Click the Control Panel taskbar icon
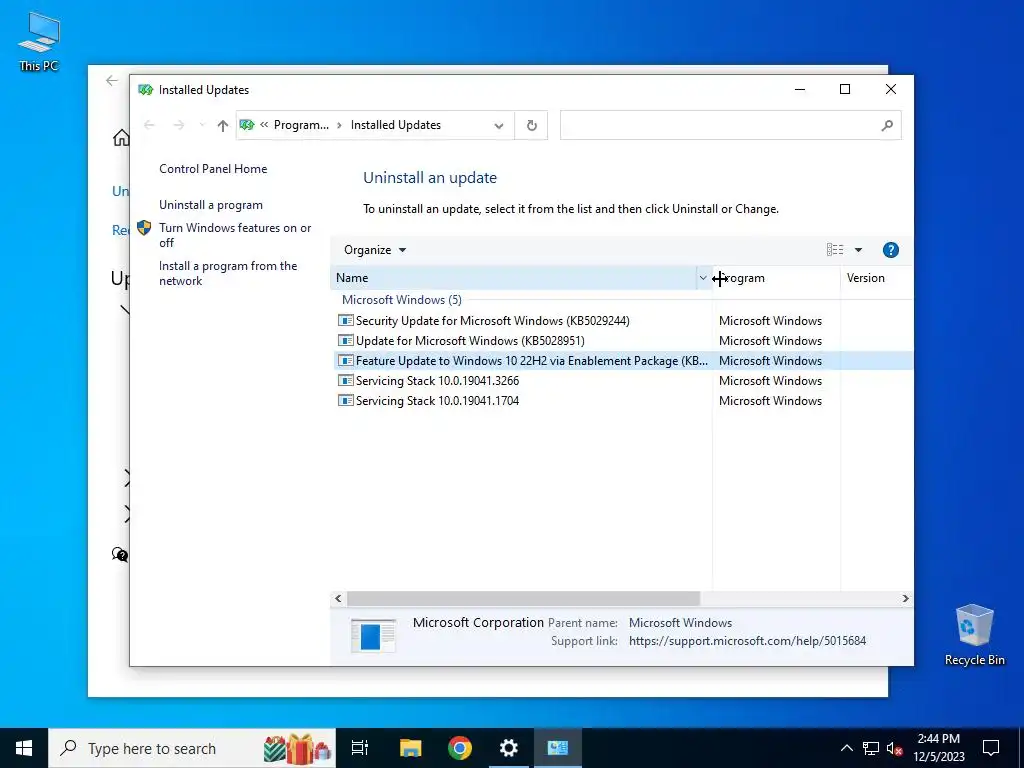1024x768 pixels. [x=558, y=748]
